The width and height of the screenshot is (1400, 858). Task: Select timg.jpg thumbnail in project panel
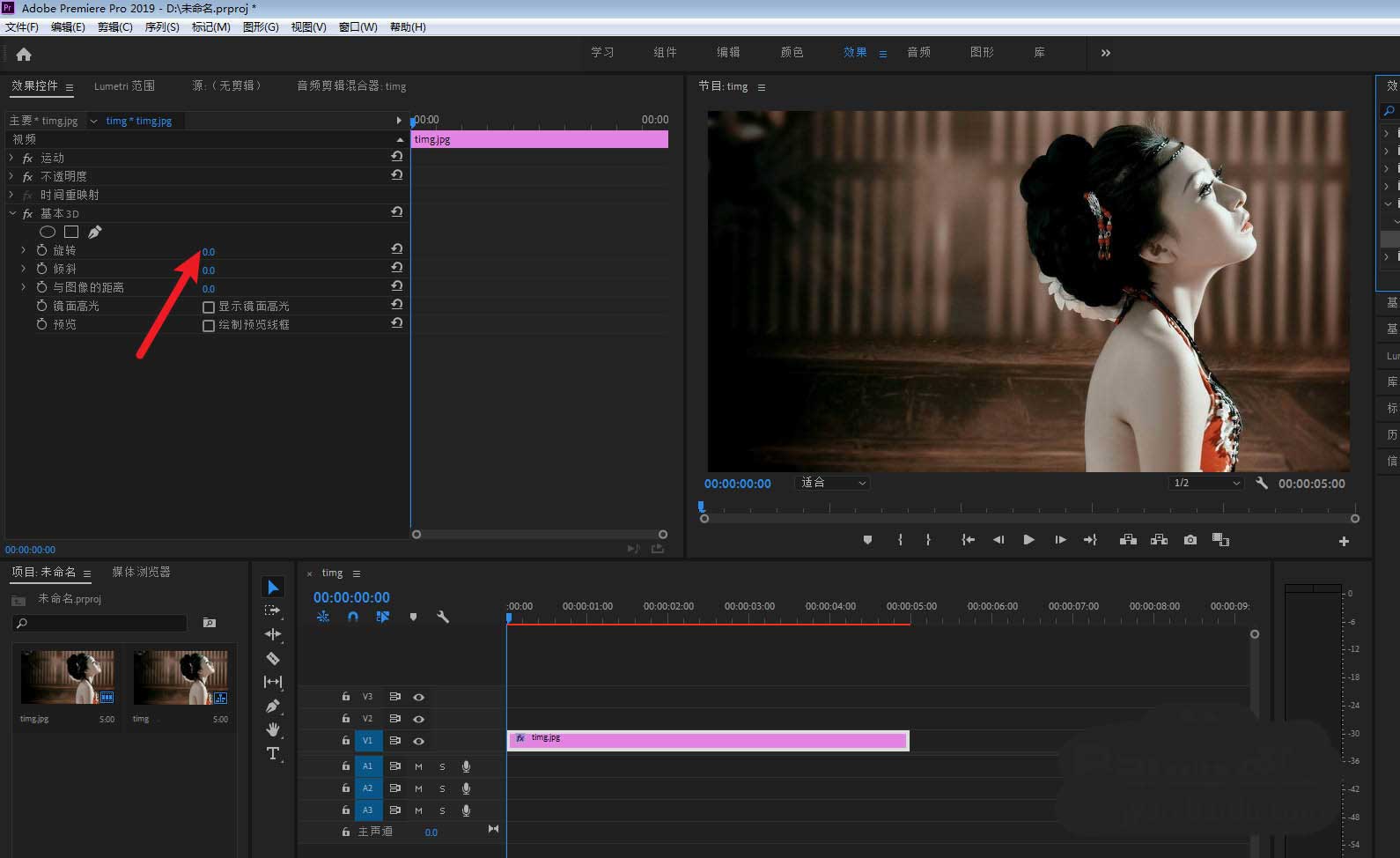[x=68, y=677]
